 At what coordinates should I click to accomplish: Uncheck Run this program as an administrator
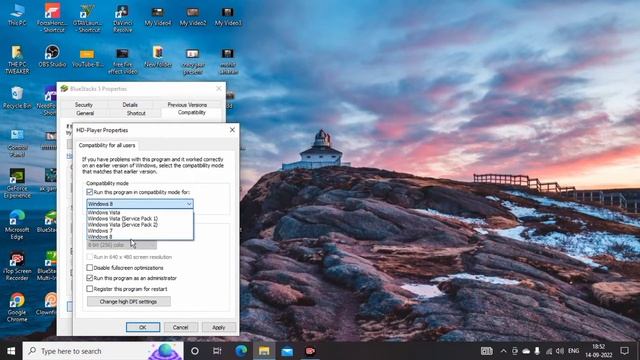89,278
